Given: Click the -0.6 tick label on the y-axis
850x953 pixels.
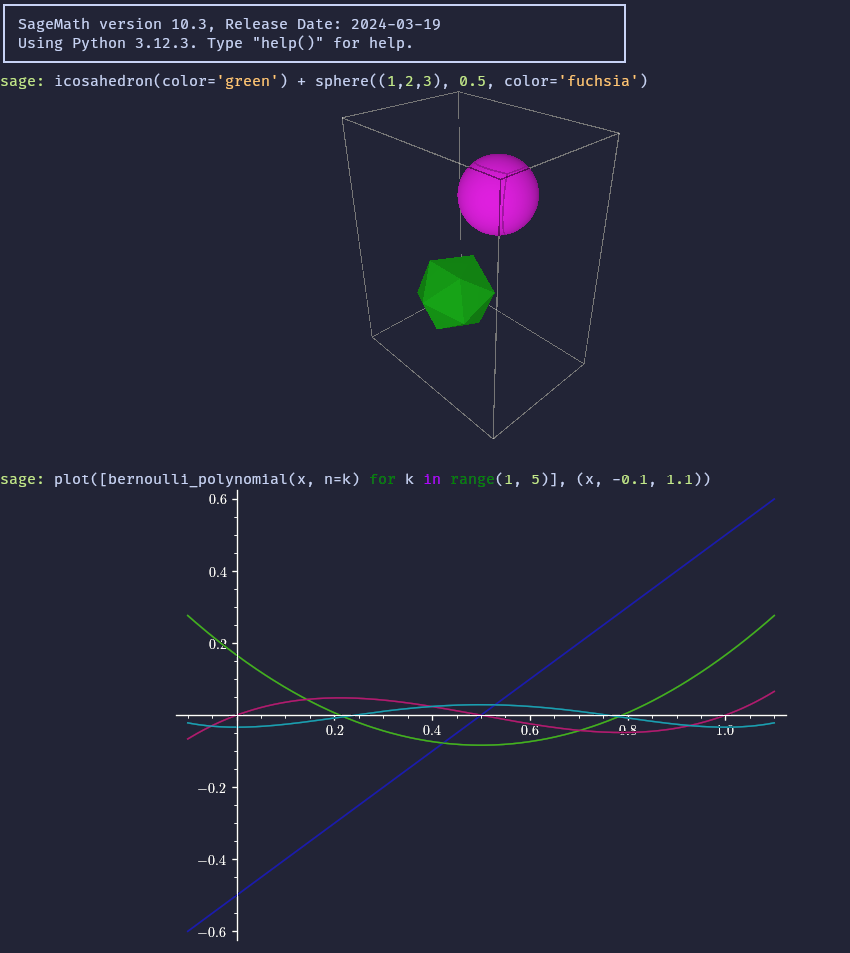Looking at the screenshot, I should (x=210, y=932).
